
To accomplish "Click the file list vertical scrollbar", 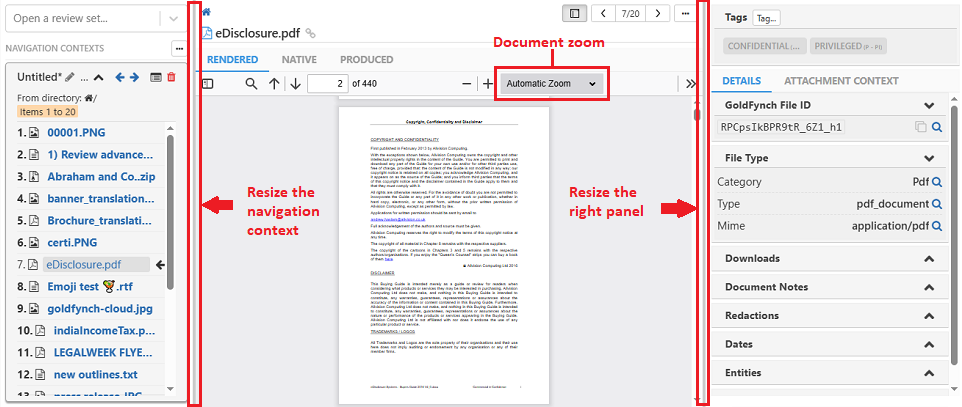I will click(x=170, y=212).
